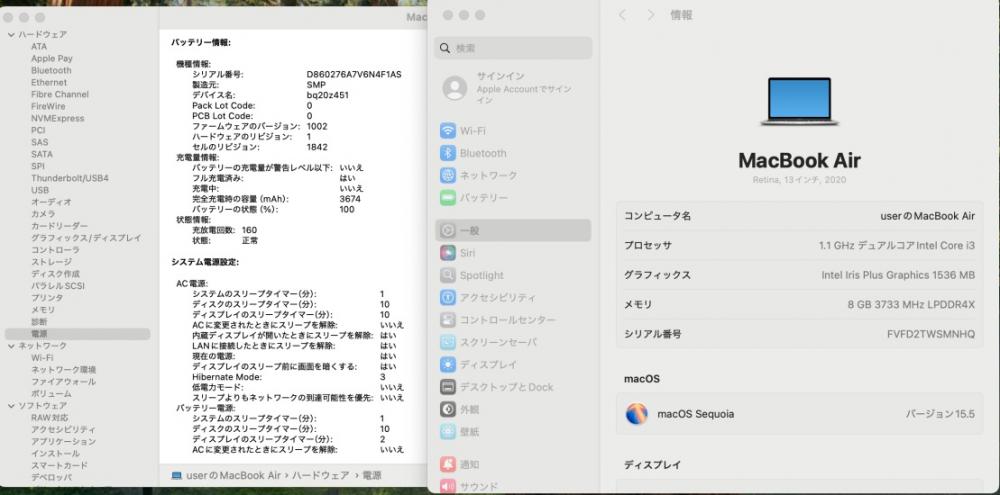Click the プロセッサ value Intel Core i3
This screenshot has width=1000, height=495.
point(897,246)
